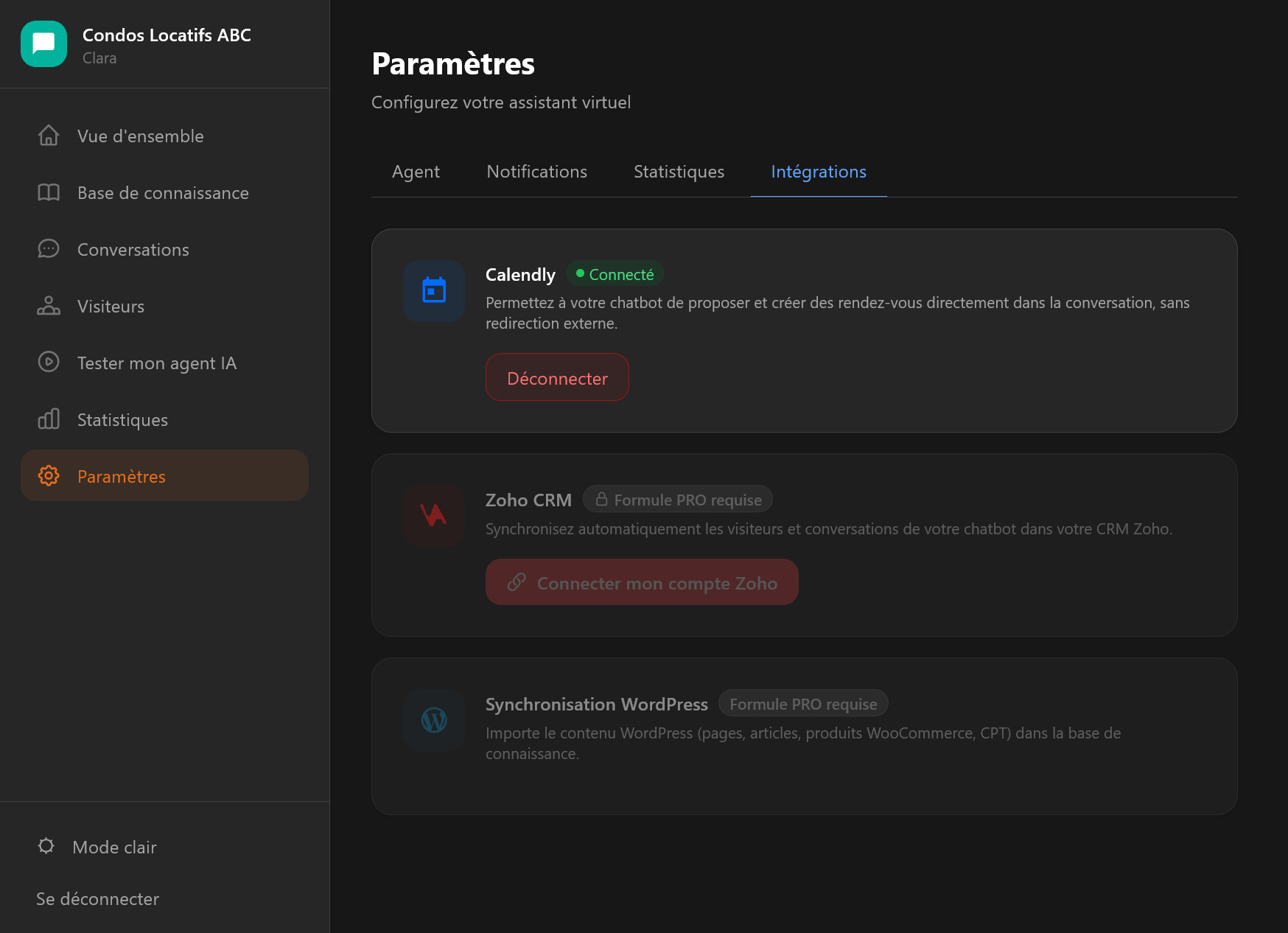Viewport: 1288px width, 933px height.
Task: Click Se déconnecter to log out
Action: click(97, 898)
